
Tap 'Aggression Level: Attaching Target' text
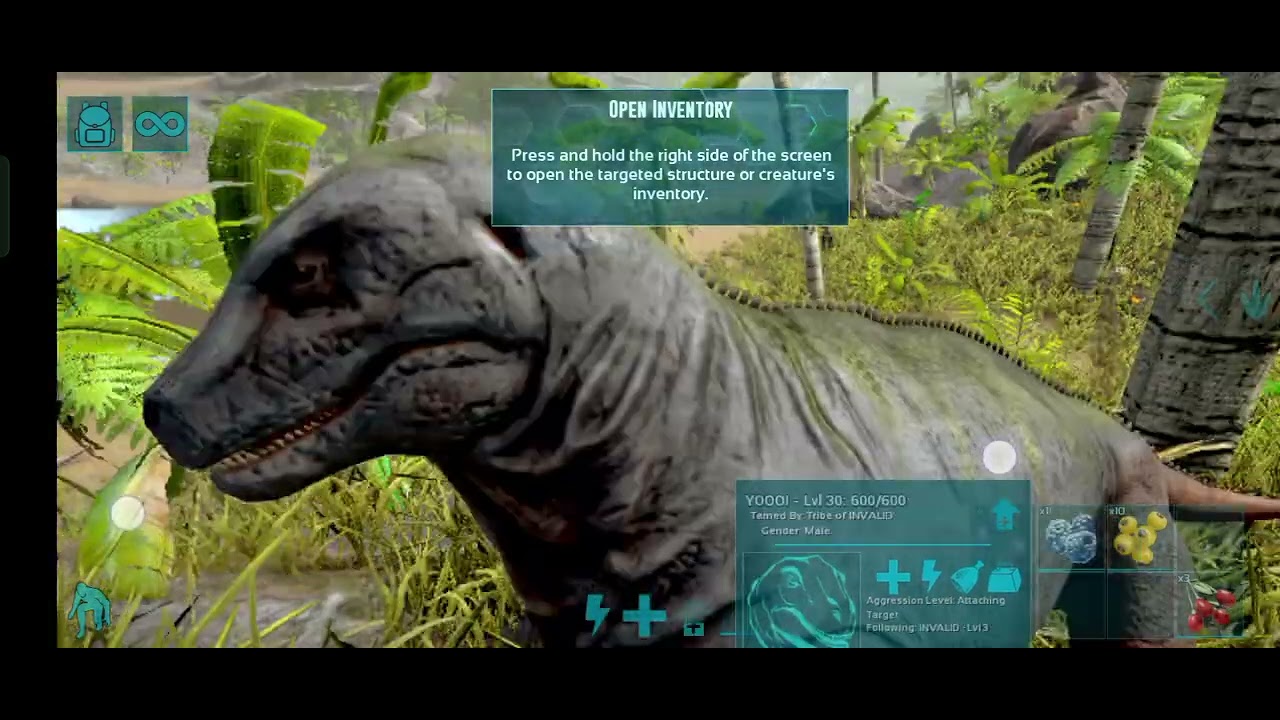[x=936, y=607]
